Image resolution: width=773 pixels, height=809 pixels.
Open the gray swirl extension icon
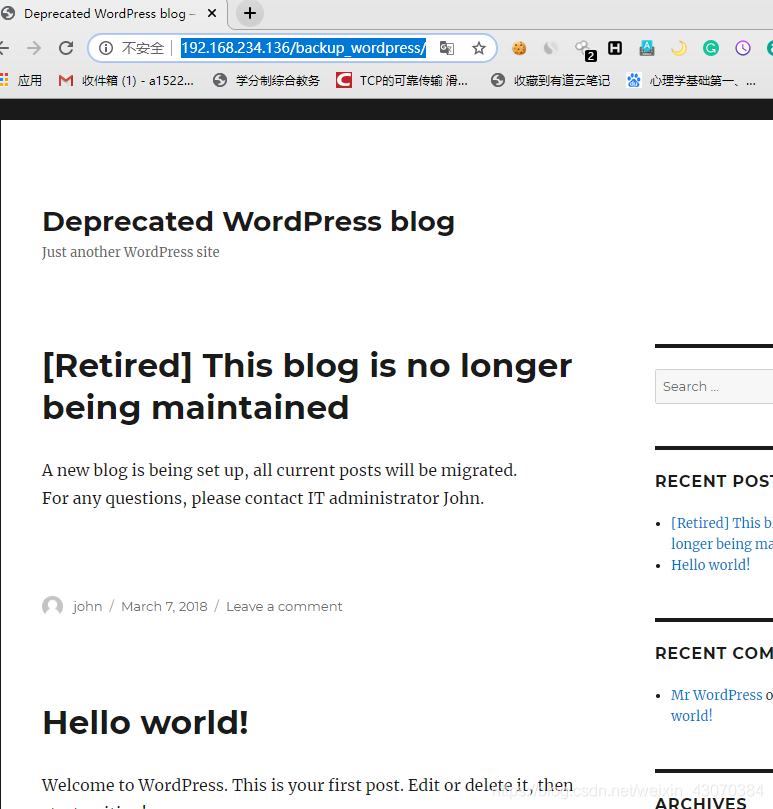[551, 48]
